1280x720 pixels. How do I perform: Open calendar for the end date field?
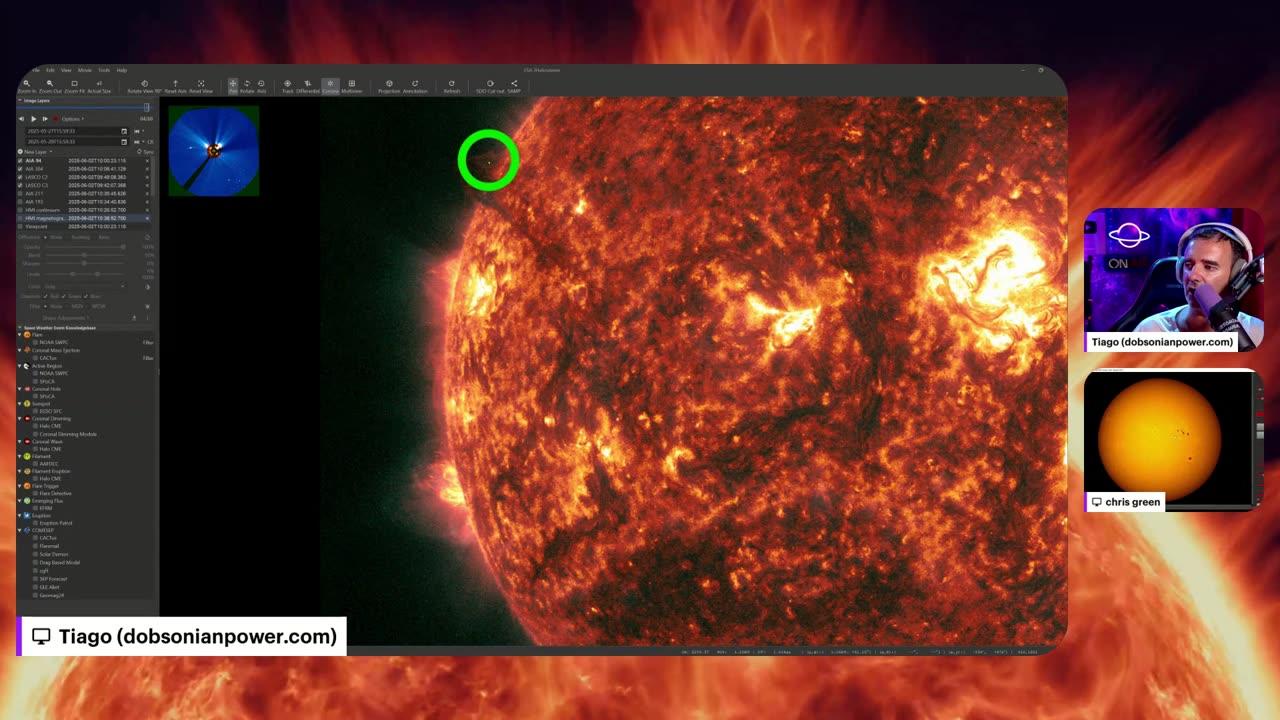pos(124,142)
